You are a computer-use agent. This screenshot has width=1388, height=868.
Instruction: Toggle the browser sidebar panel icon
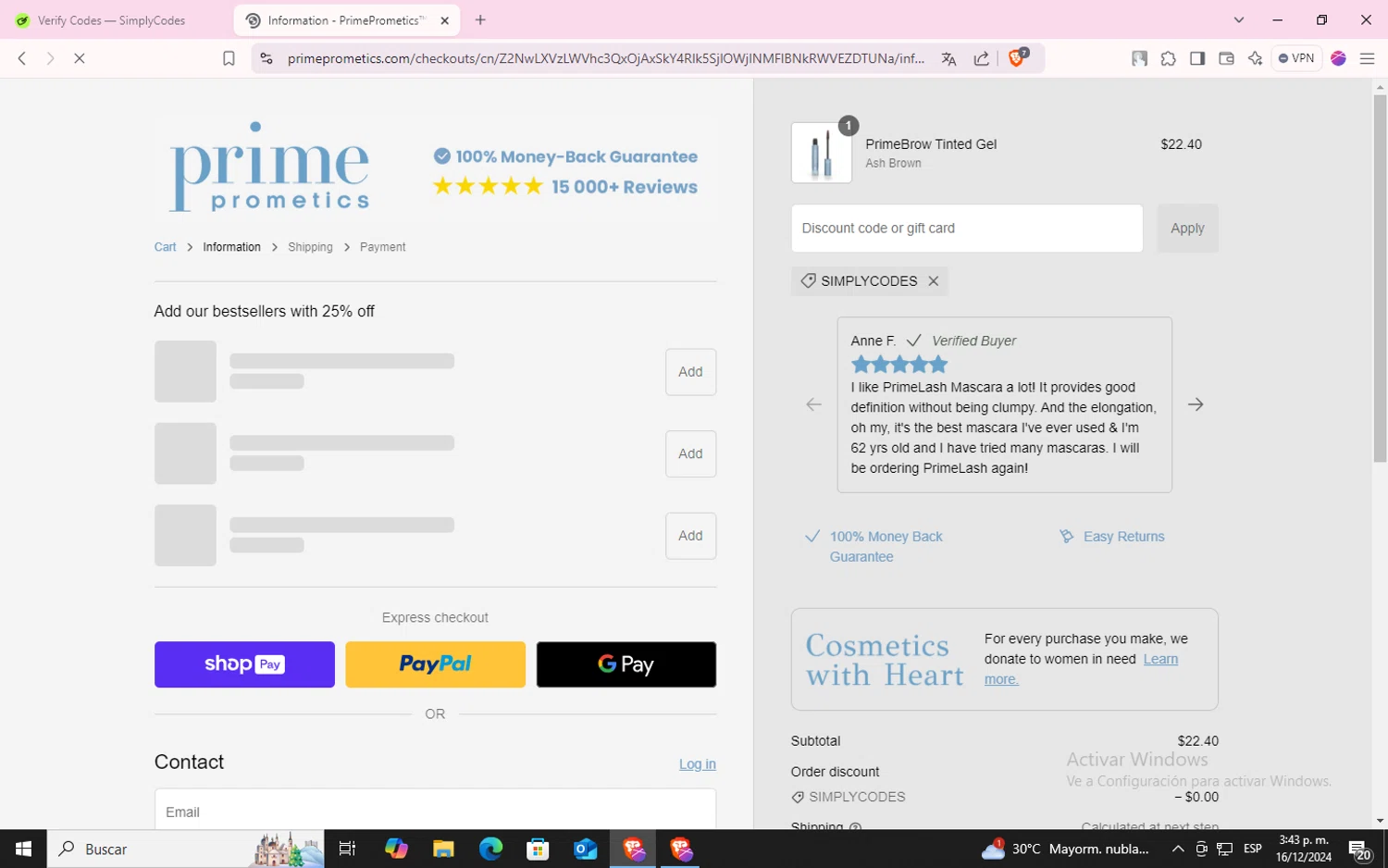(x=1197, y=58)
